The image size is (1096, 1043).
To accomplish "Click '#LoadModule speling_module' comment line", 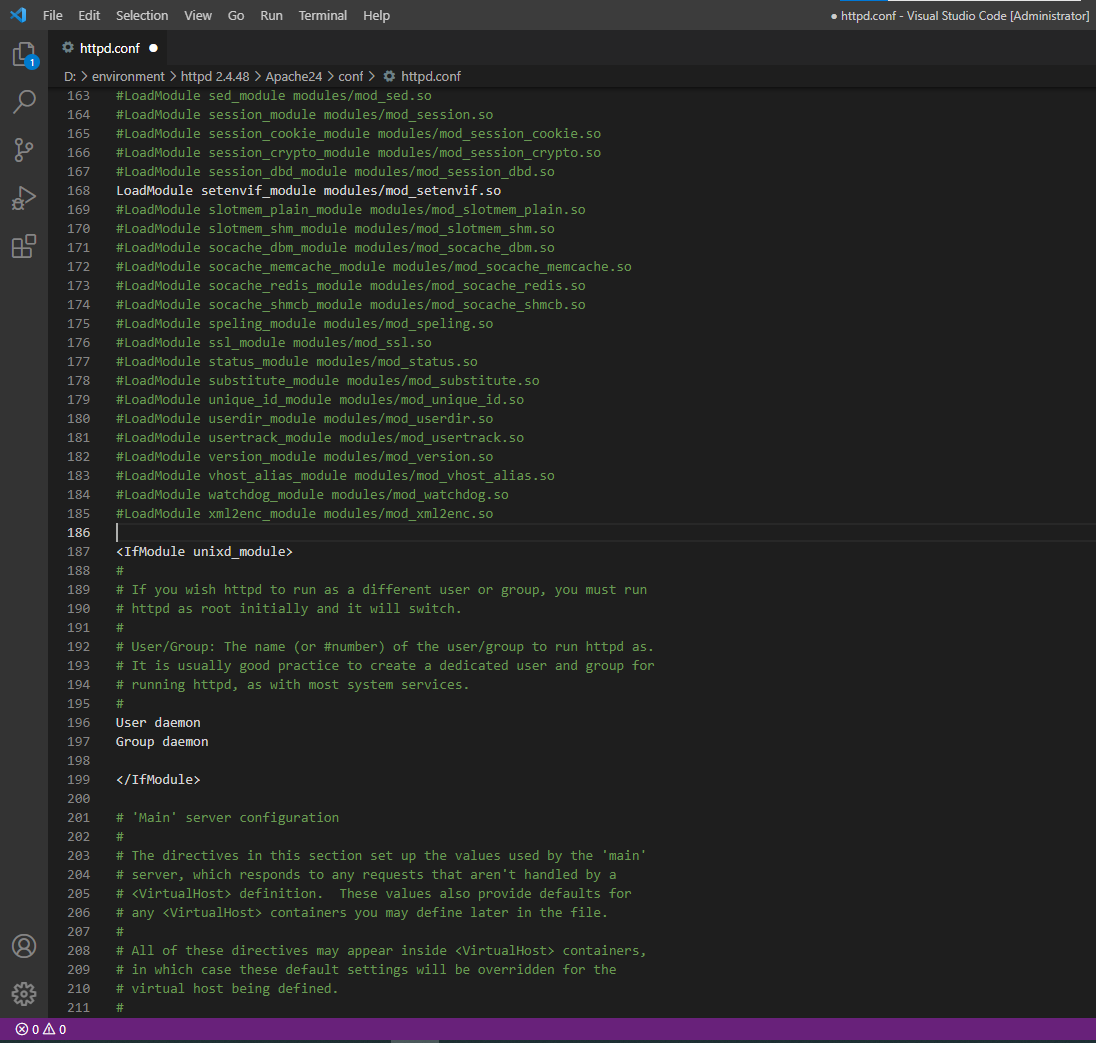I will coord(305,324).
